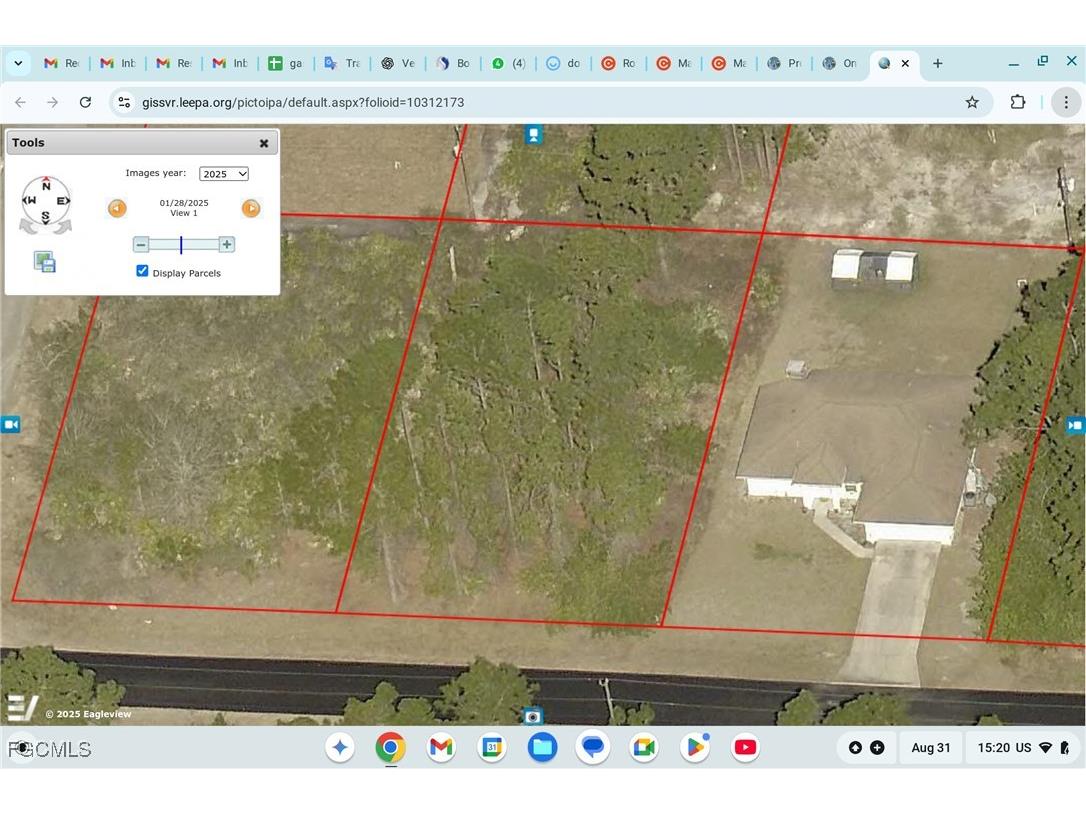The image size is (1086, 814).
Task: Open Gmail from the shelf
Action: [x=441, y=747]
